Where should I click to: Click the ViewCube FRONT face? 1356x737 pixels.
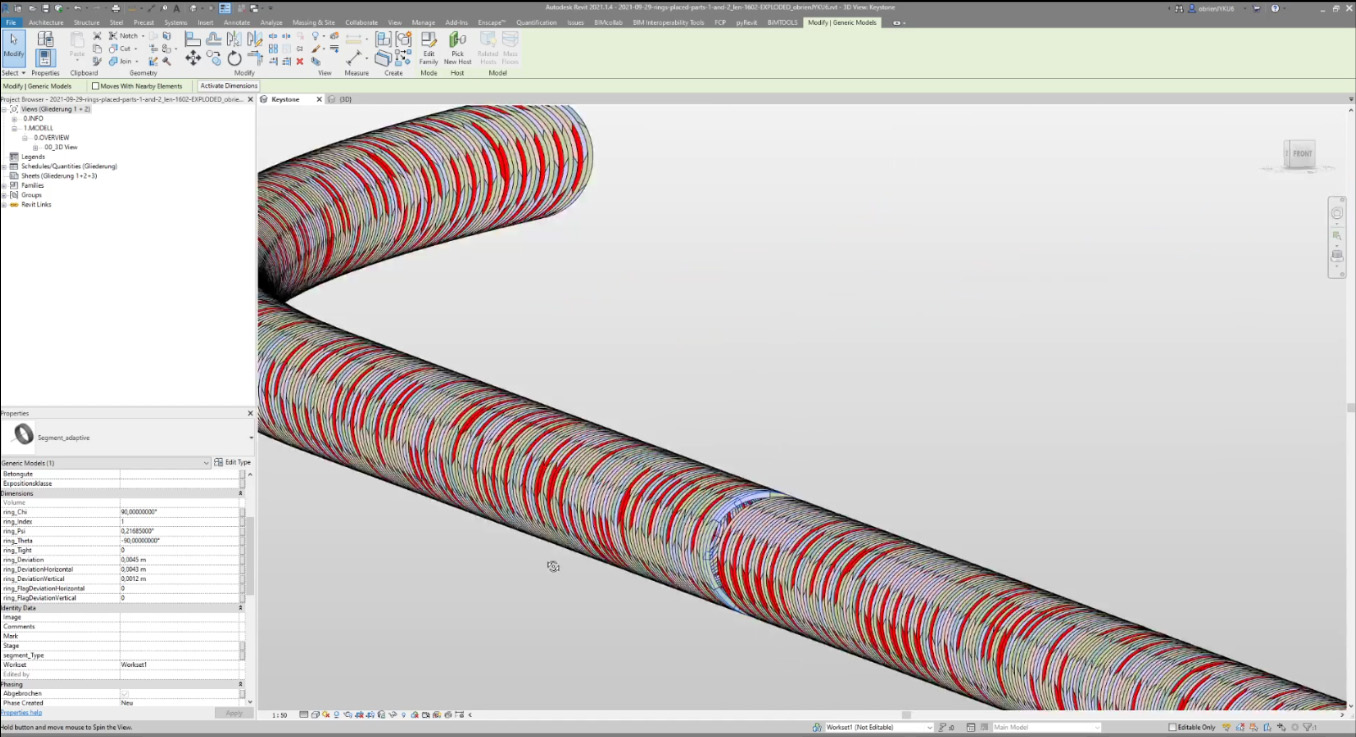[x=1301, y=154]
